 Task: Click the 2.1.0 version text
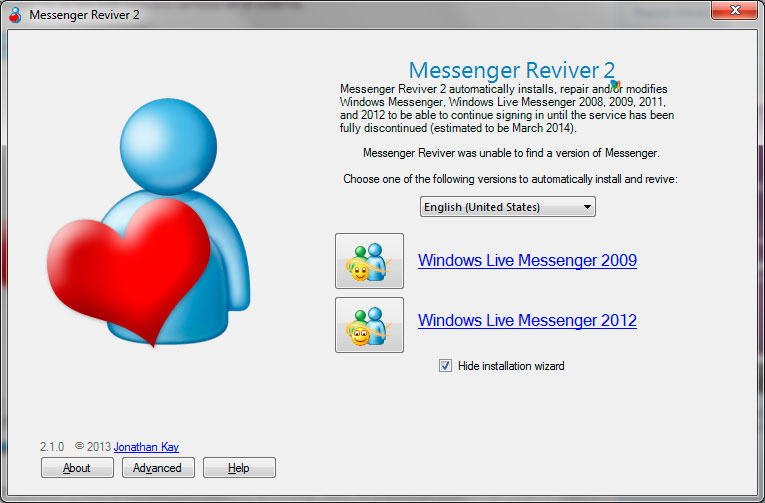click(x=52, y=447)
